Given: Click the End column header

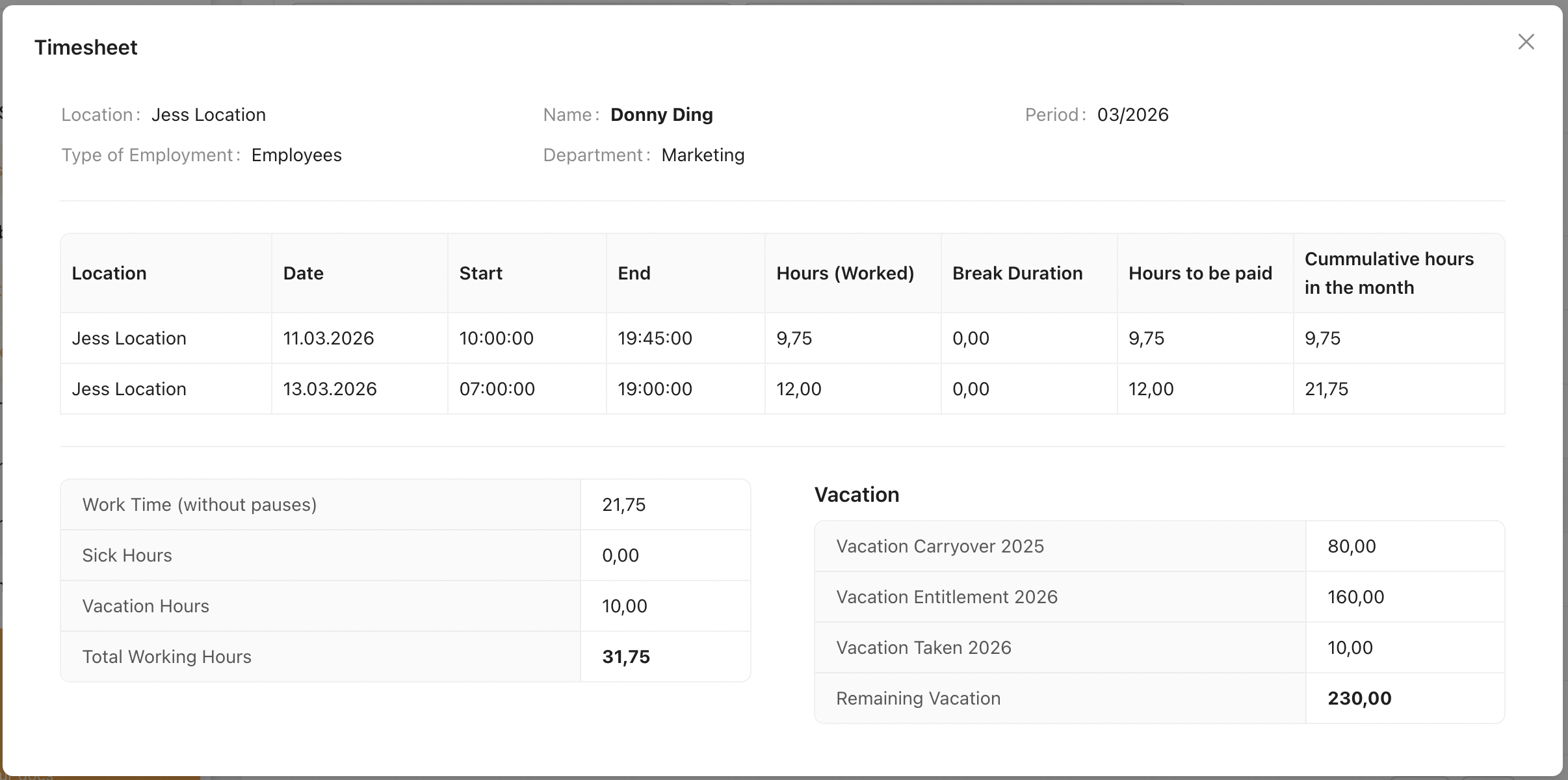Looking at the screenshot, I should coord(634,274).
